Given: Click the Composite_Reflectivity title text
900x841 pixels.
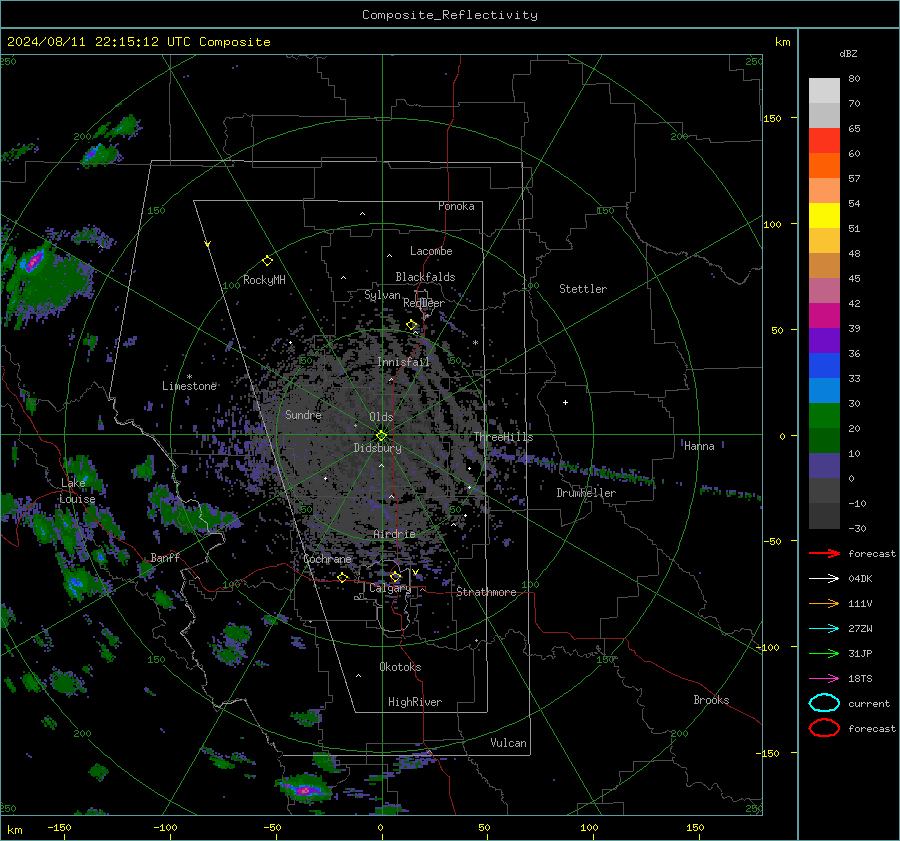Looking at the screenshot, I should point(449,15).
